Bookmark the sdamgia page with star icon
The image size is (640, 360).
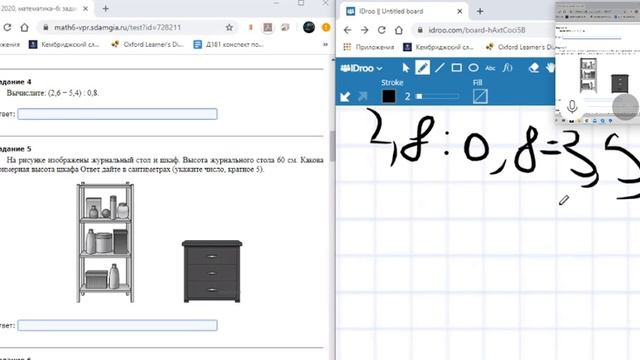(x=229, y=27)
